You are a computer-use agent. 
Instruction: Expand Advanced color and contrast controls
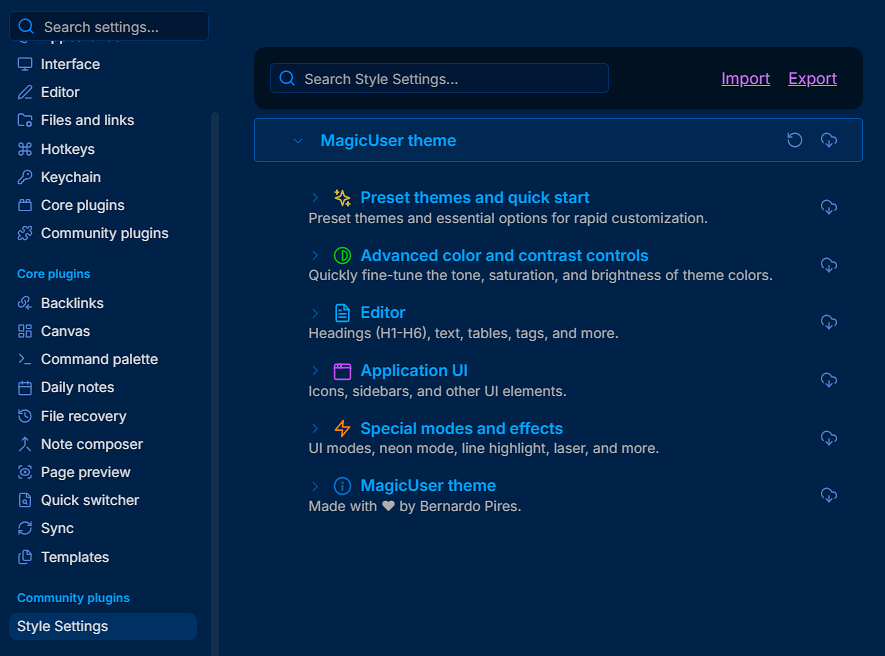point(315,256)
